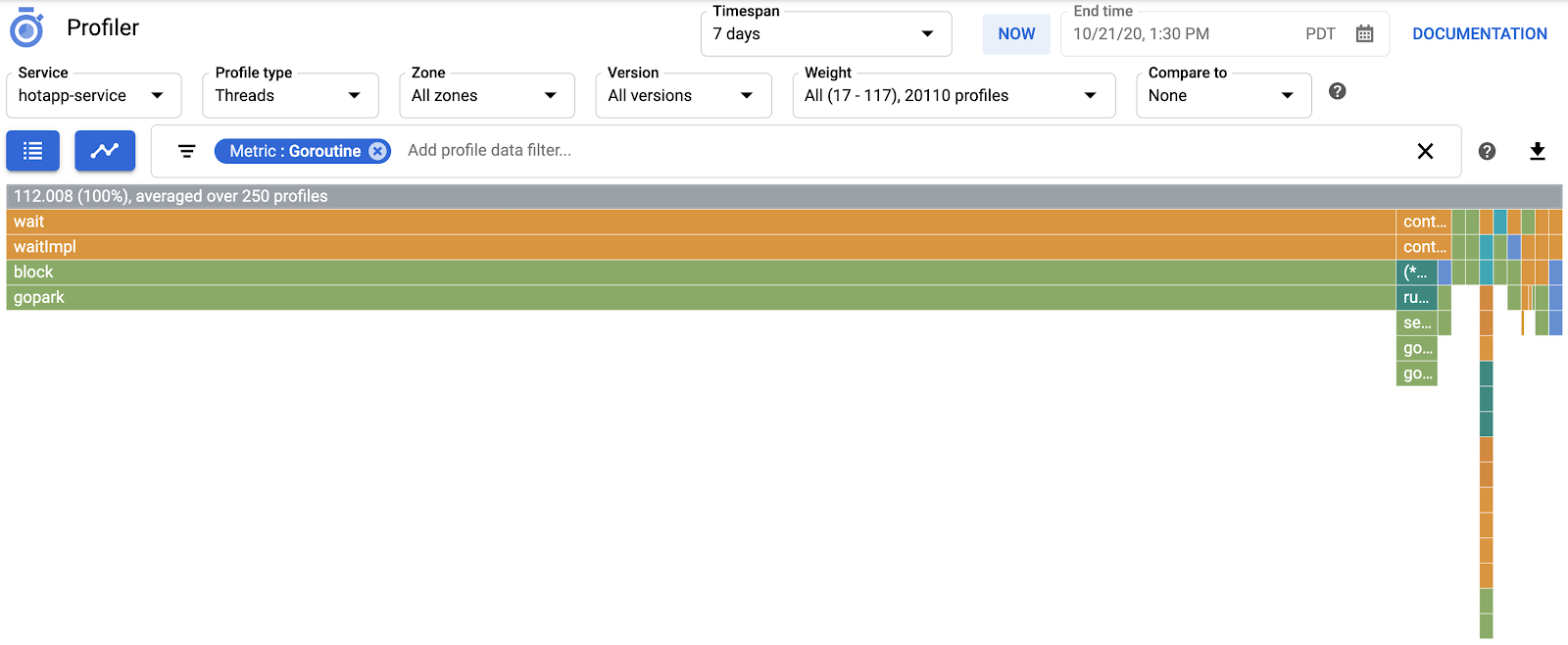Click the help icon beside Compare to
This screenshot has height=645, width=1568.
[1337, 91]
